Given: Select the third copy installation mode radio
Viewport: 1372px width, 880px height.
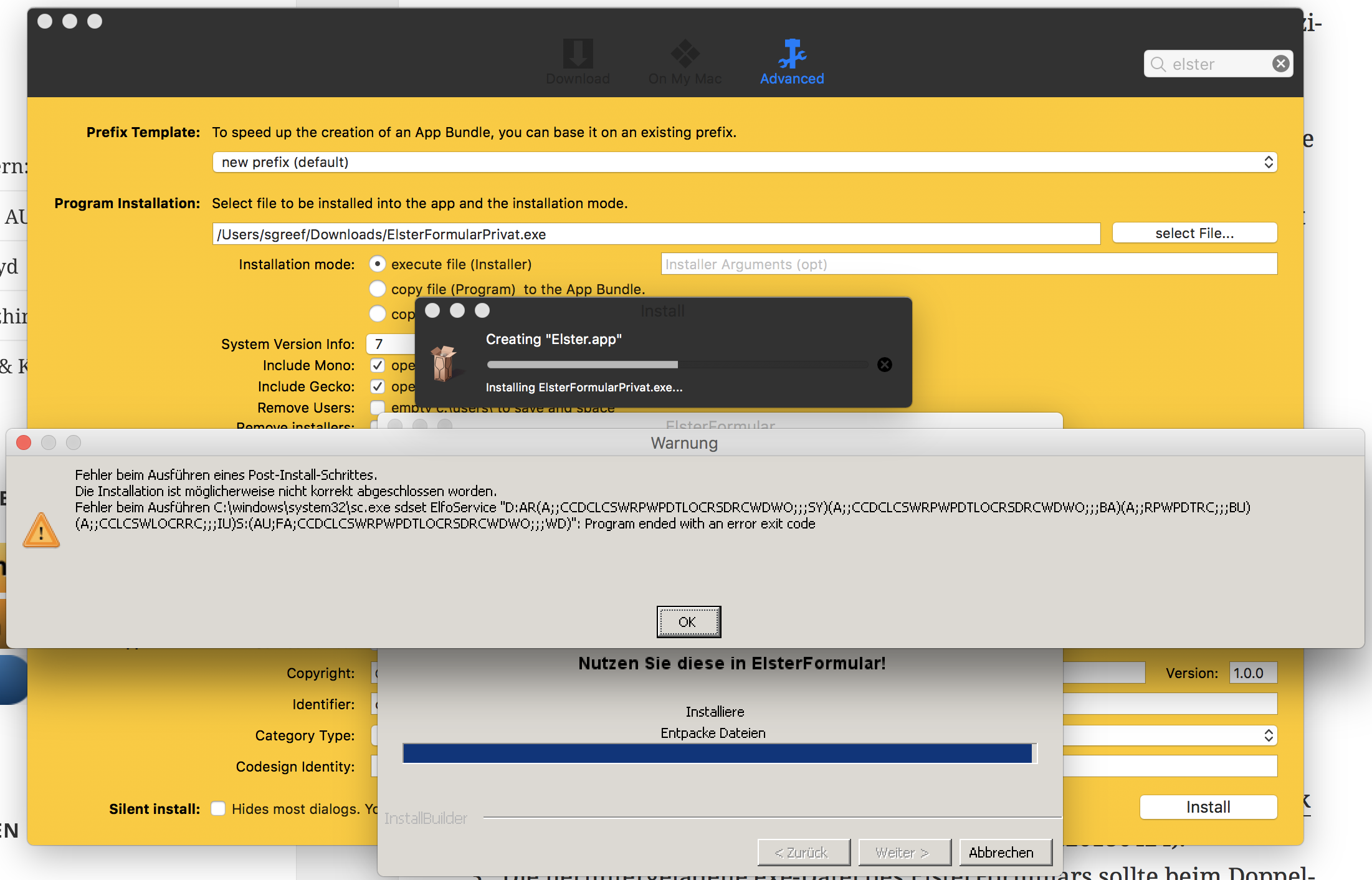Looking at the screenshot, I should point(377,313).
